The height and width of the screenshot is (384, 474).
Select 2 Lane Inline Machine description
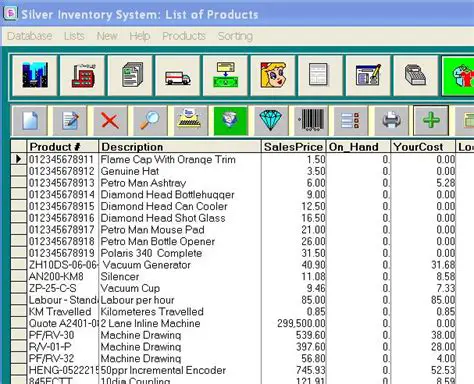180,323
